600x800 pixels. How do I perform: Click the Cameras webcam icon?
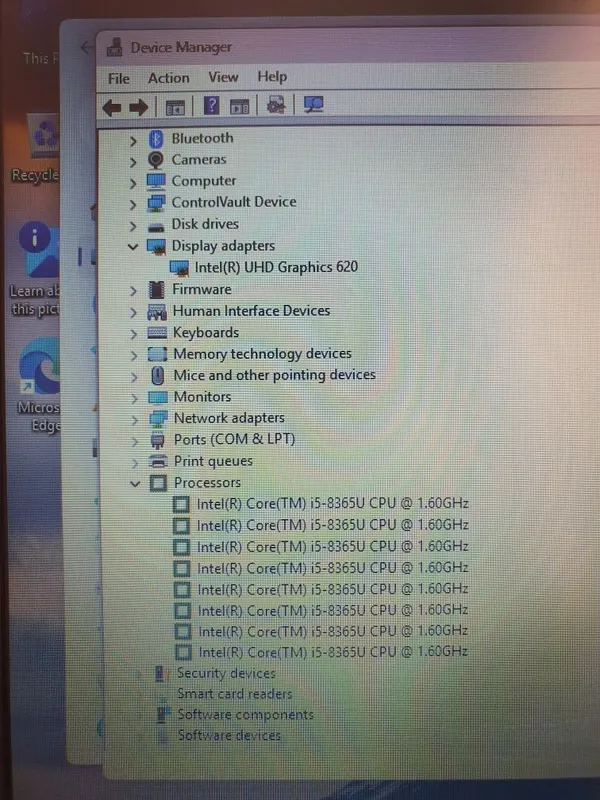[x=156, y=160]
